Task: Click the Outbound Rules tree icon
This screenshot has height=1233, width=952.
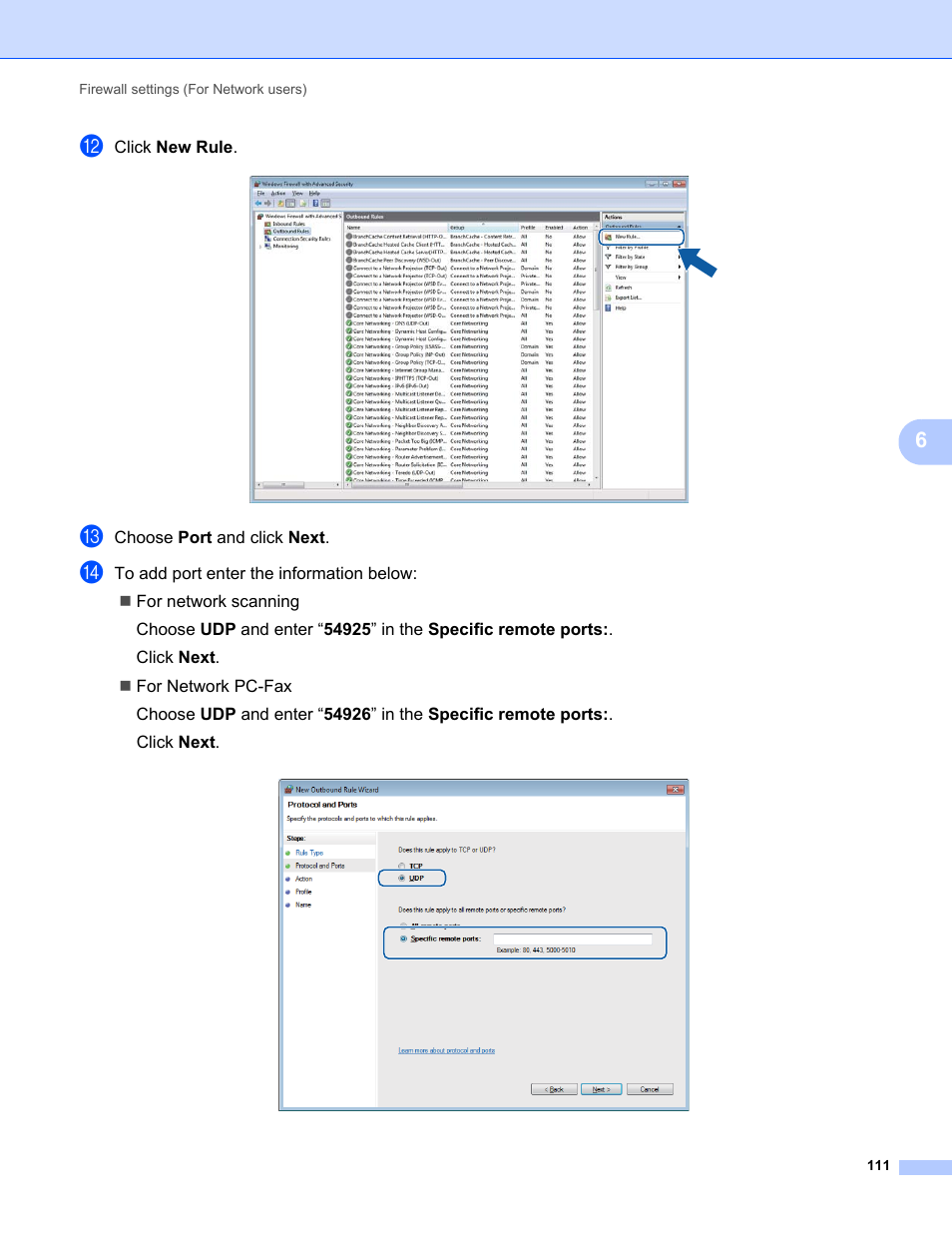Action: point(267,231)
